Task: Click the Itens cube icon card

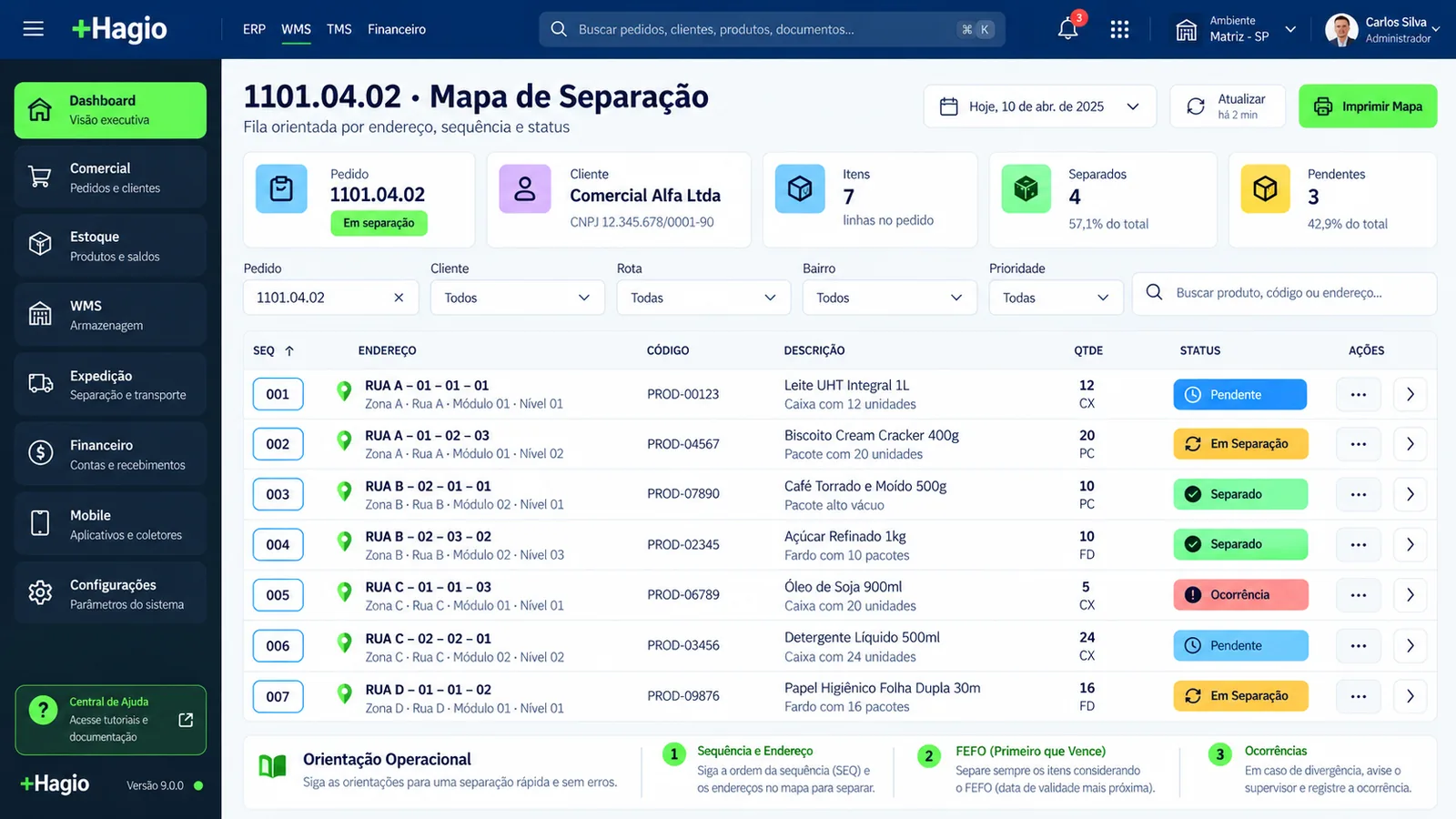Action: pyautogui.click(x=800, y=188)
